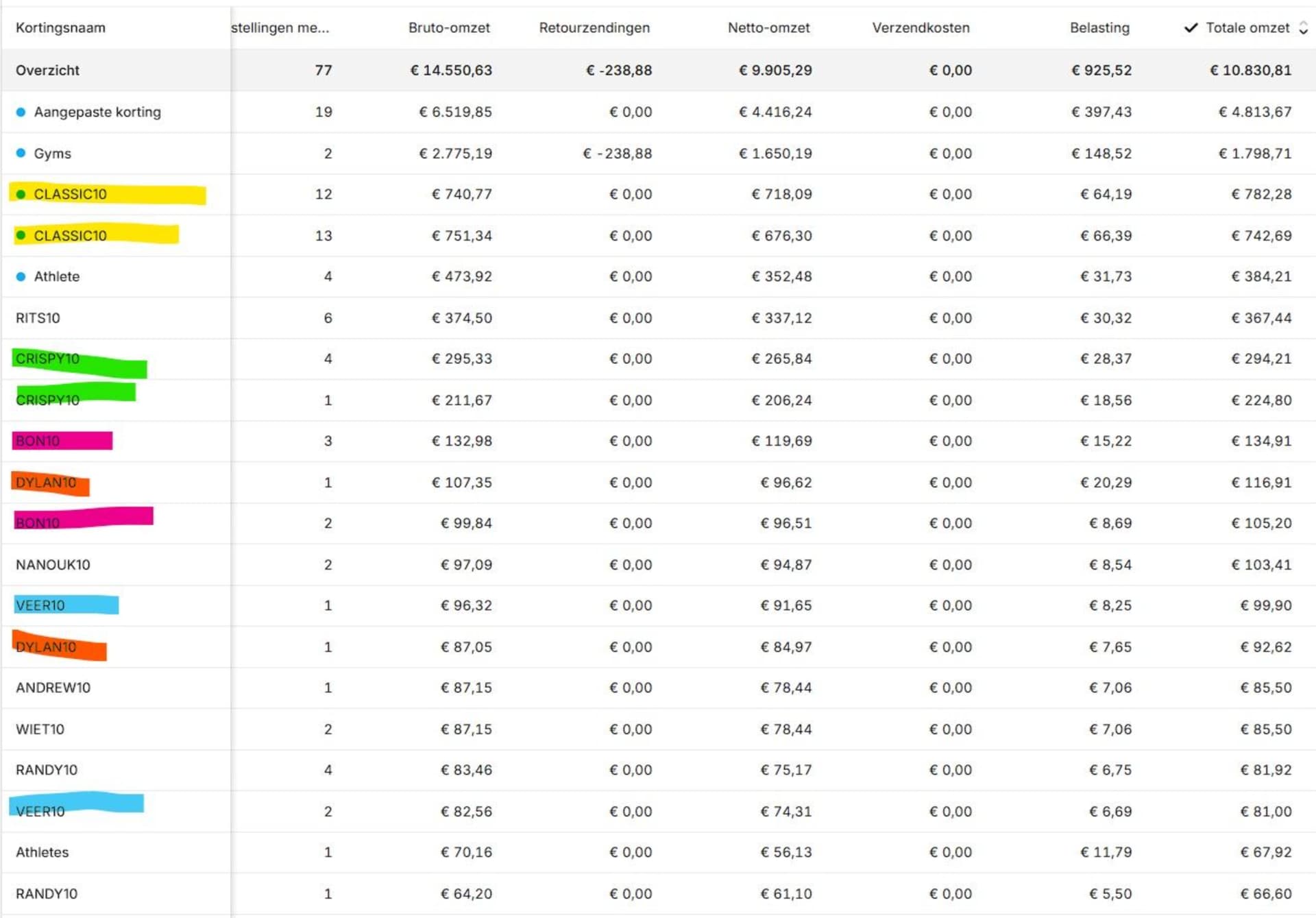Click the Athletes discount row name
The height and width of the screenshot is (918, 1316).
42,852
